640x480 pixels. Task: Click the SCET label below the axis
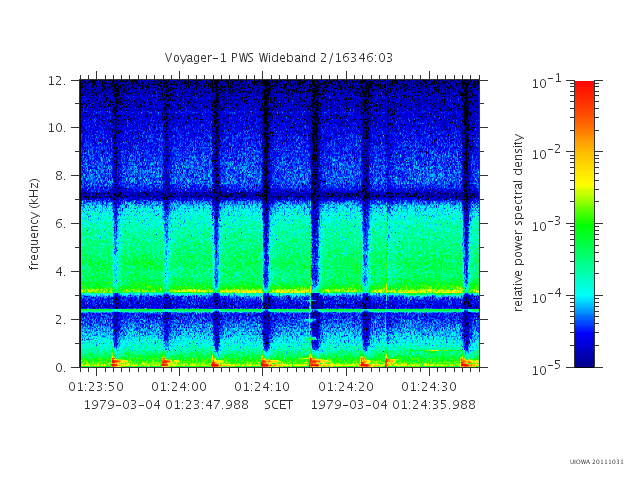click(278, 405)
